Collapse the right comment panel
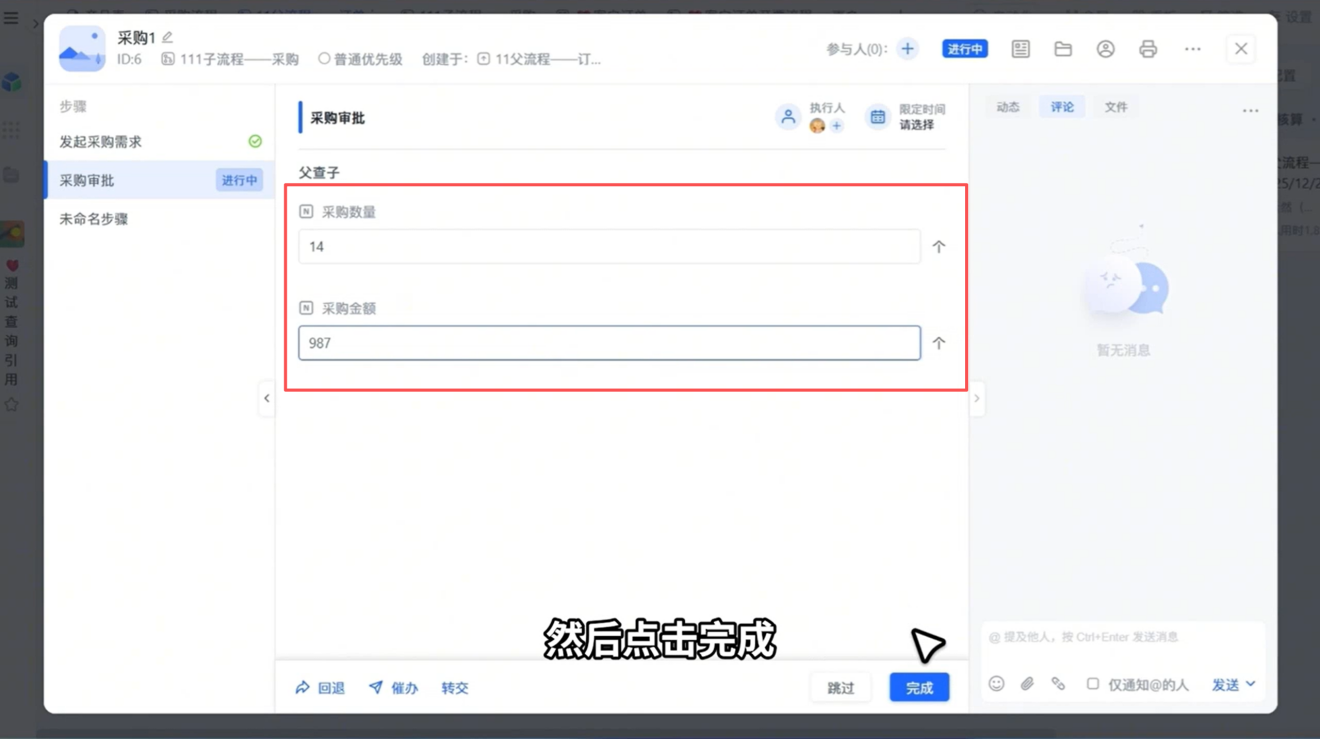The image size is (1320, 739). point(977,398)
